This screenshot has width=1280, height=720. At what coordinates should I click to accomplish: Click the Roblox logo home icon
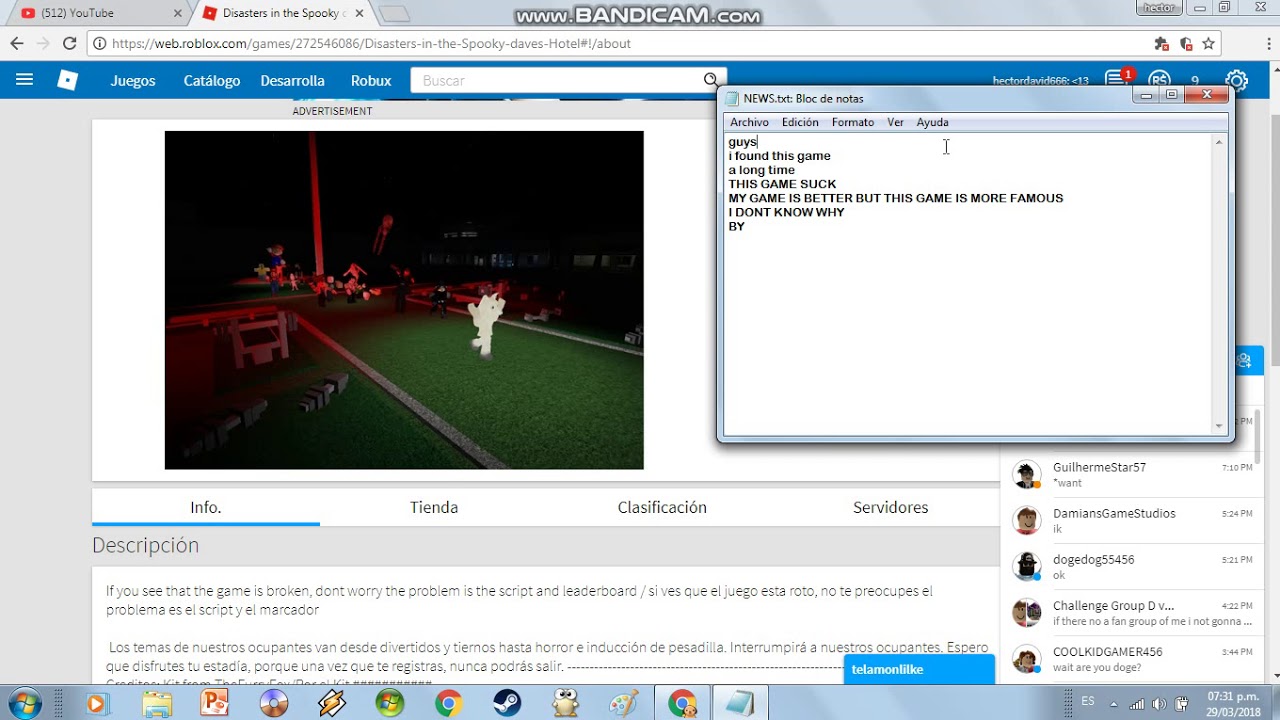67,80
